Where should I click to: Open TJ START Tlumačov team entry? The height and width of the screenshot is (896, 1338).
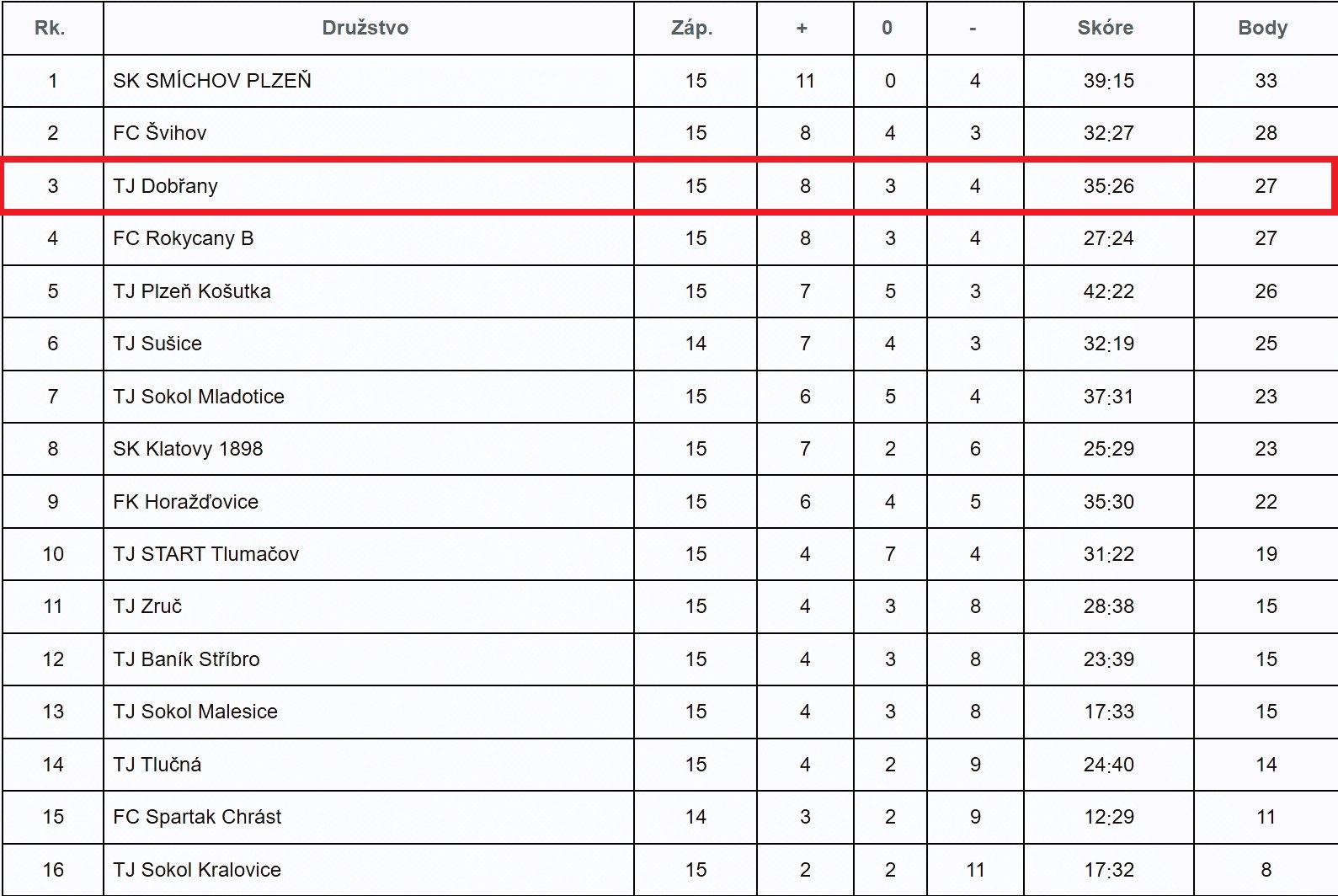[206, 554]
